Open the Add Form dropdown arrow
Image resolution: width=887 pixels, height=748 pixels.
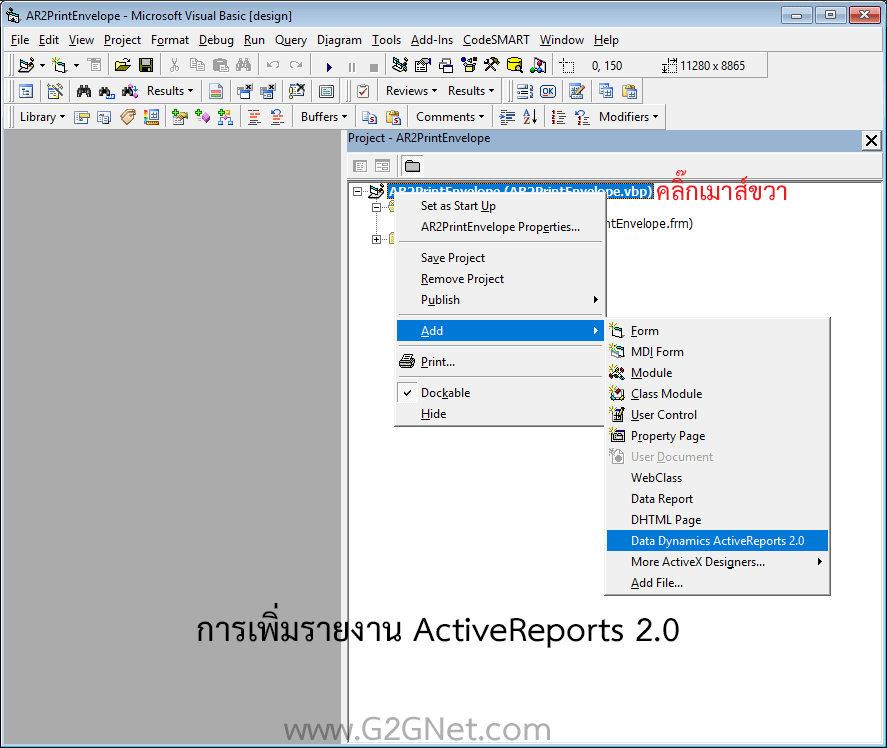point(76,66)
